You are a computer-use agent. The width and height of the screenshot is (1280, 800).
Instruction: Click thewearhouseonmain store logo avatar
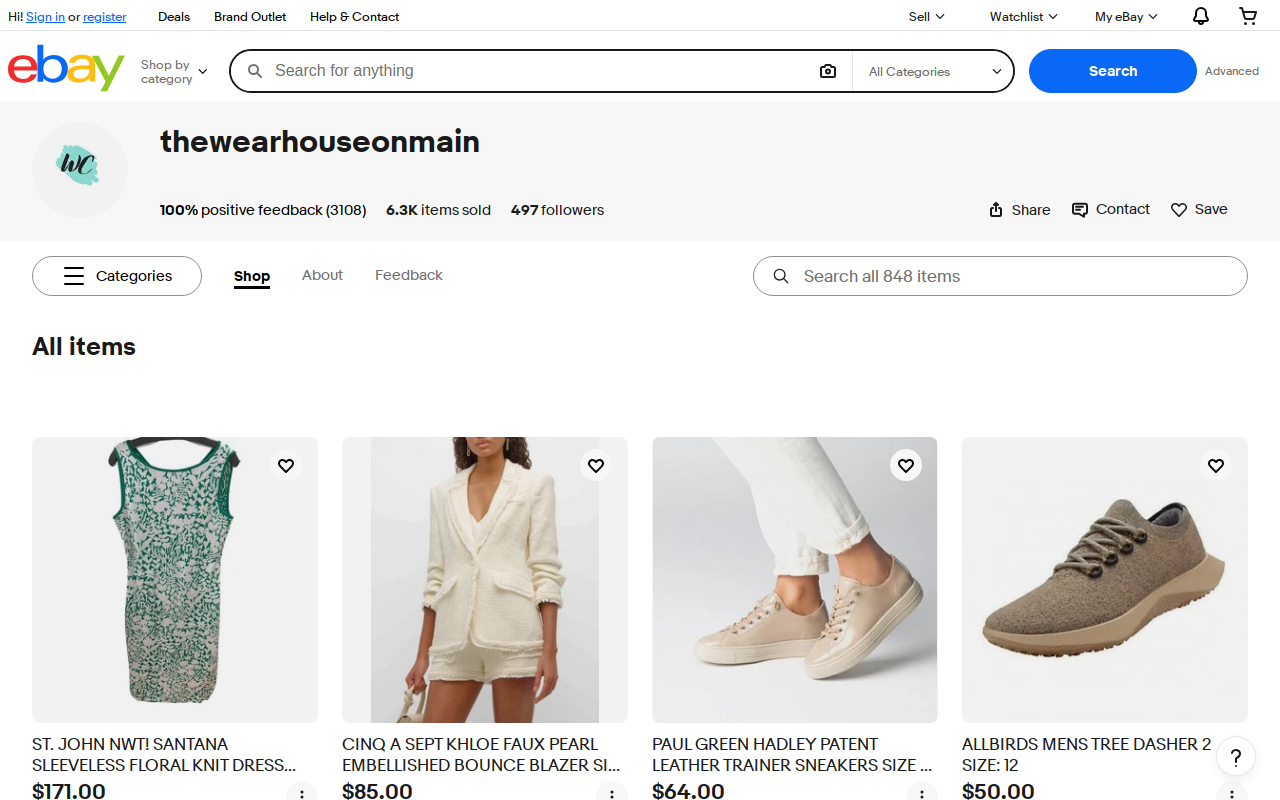[80, 170]
